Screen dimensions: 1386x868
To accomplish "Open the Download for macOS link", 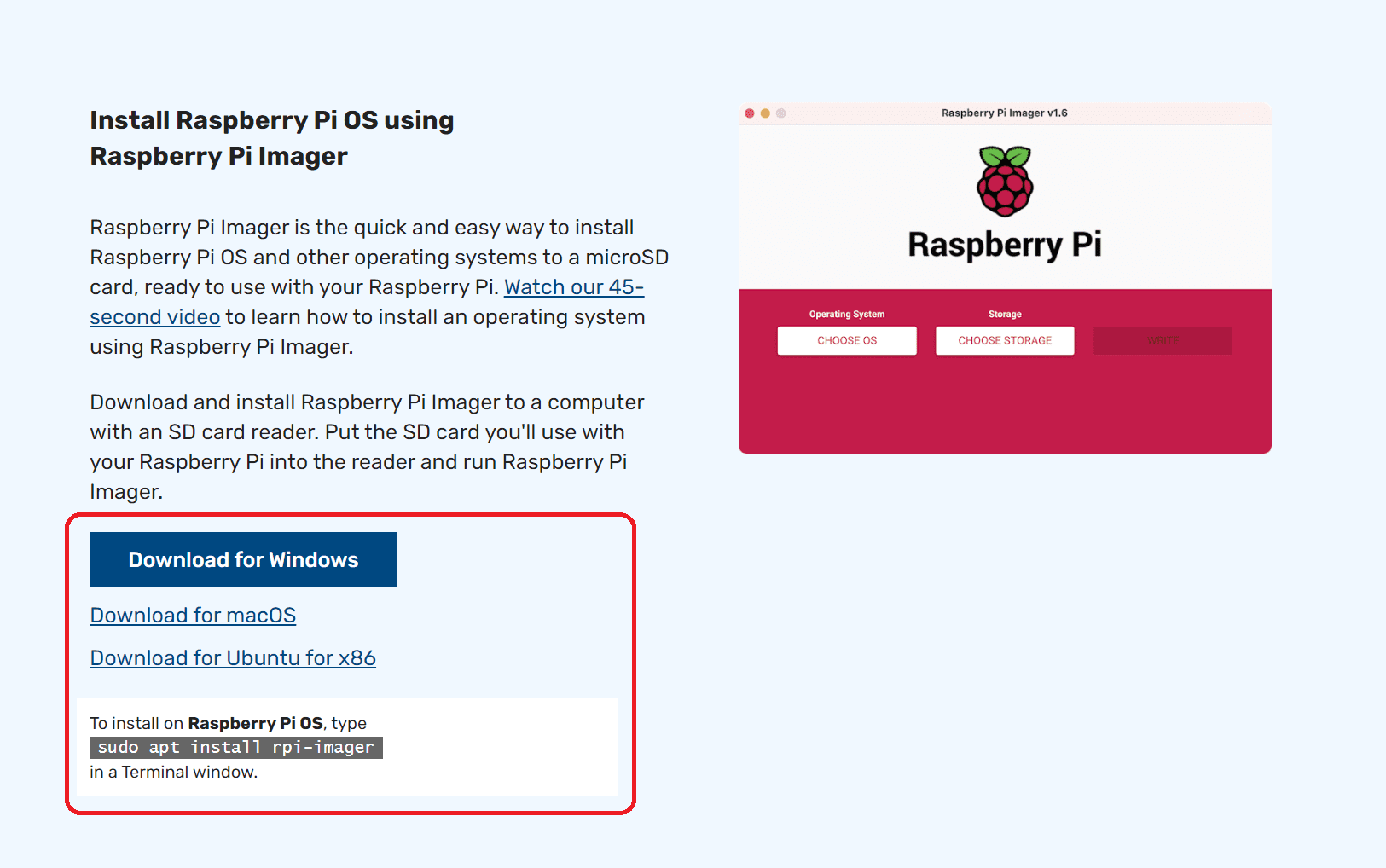I will (x=193, y=615).
